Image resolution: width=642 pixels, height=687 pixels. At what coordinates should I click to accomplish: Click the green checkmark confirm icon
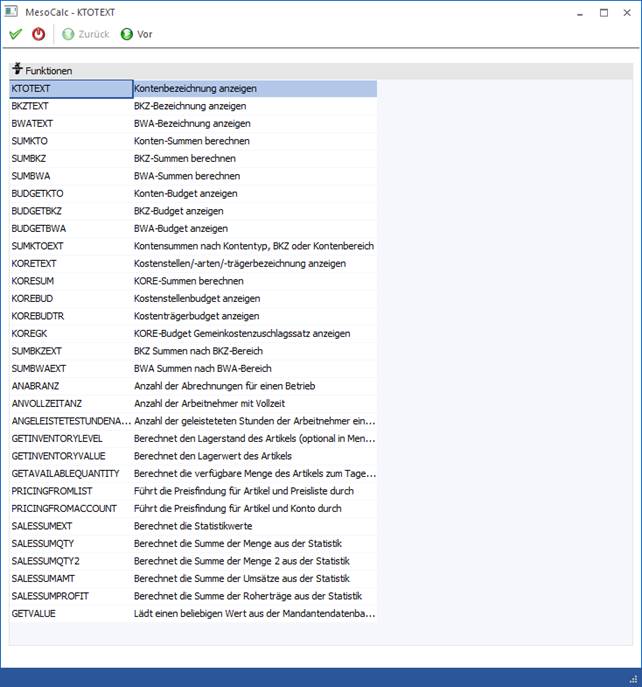(15, 34)
